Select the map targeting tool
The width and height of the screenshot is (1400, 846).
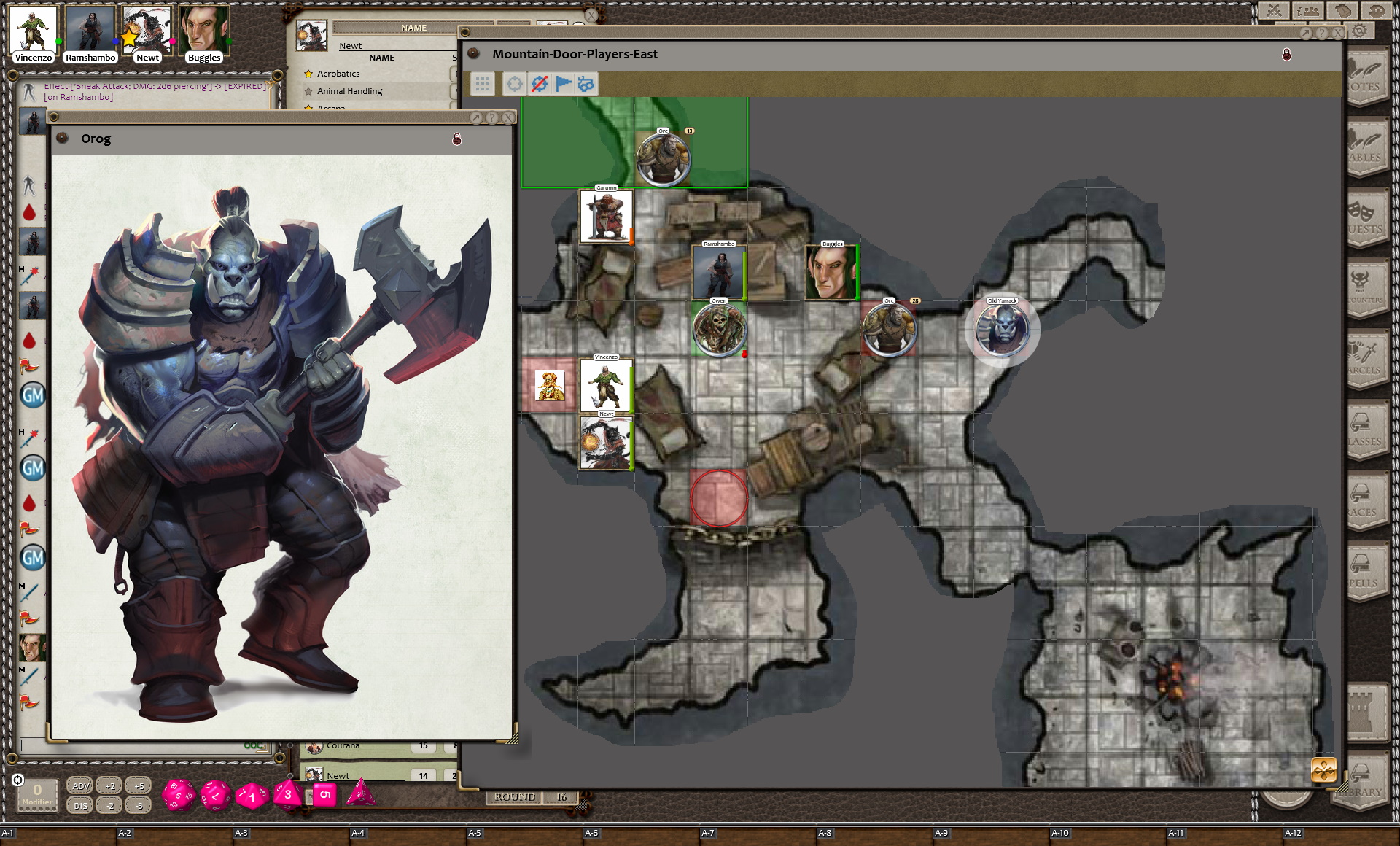tap(514, 84)
